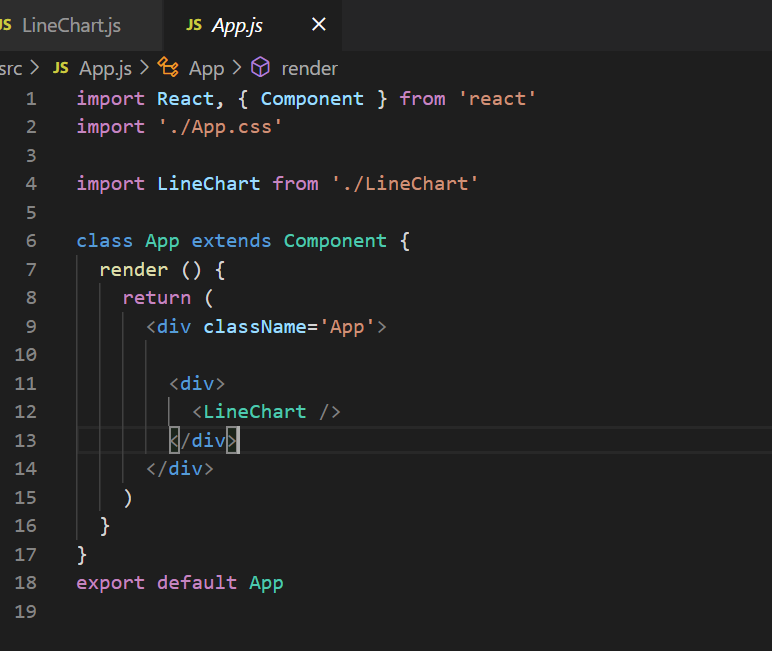Click the extends keyword on line 6

(231, 241)
